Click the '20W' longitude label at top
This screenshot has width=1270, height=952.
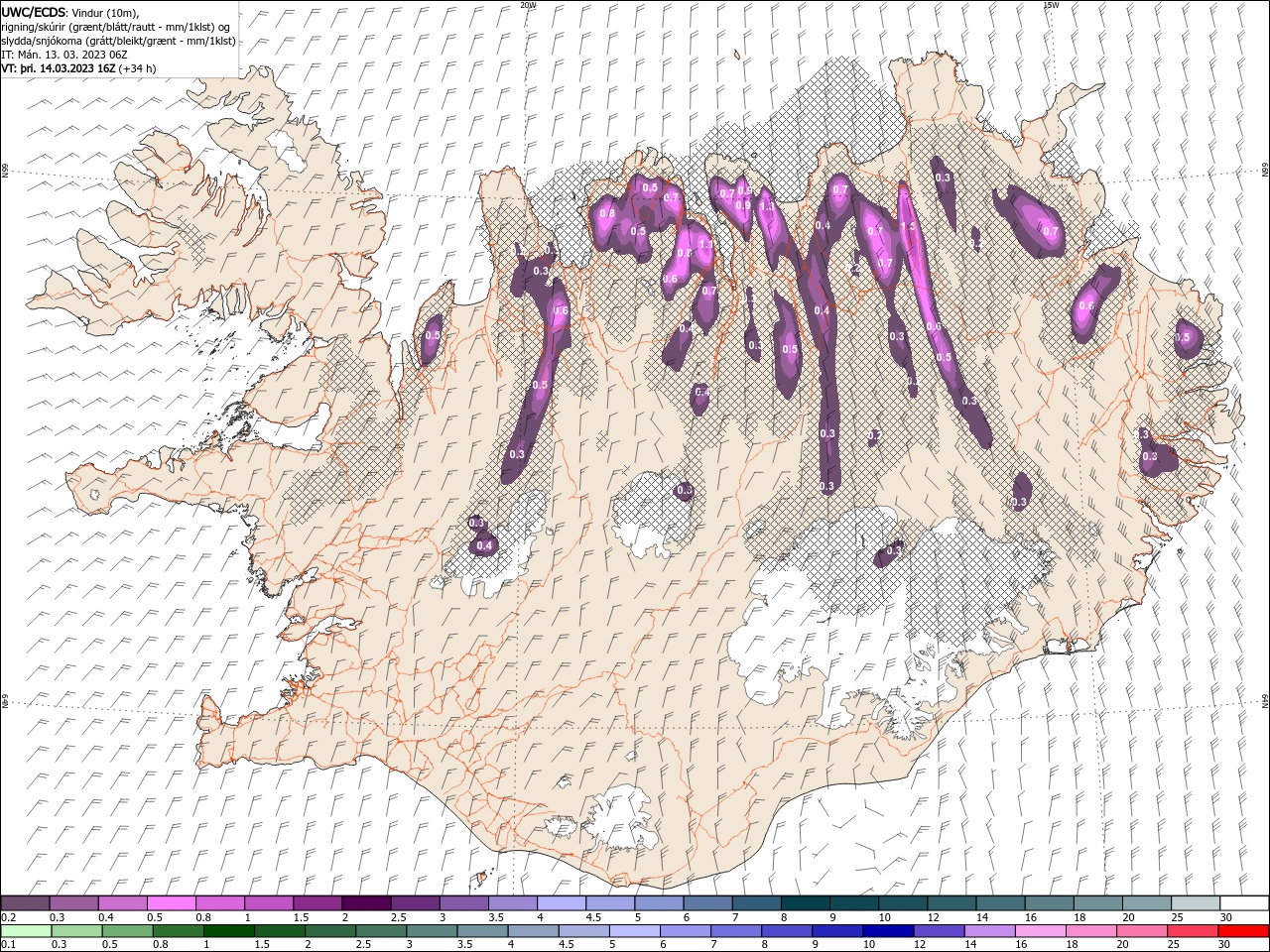tap(528, 4)
